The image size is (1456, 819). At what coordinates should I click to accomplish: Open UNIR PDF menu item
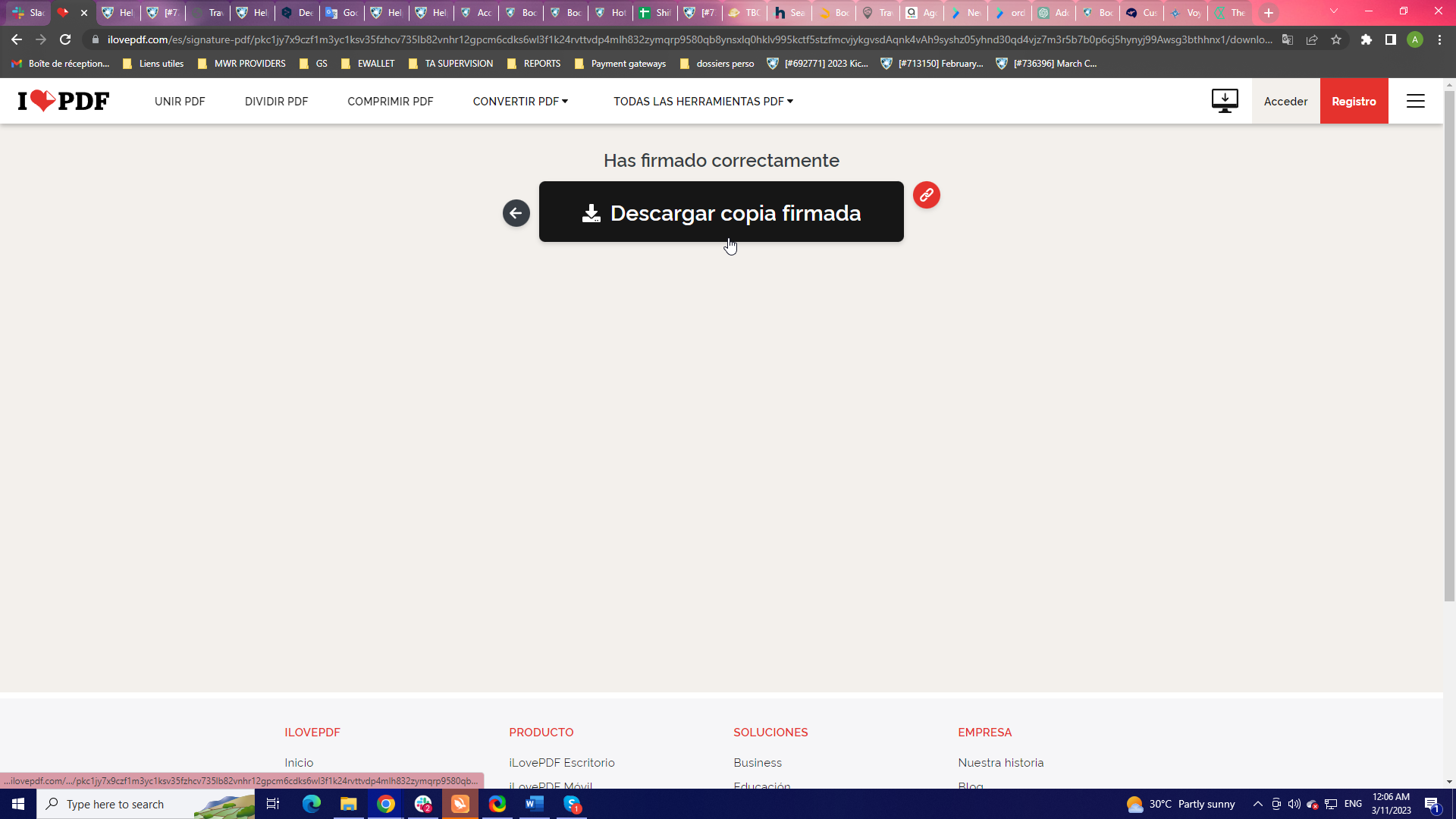pos(180,101)
